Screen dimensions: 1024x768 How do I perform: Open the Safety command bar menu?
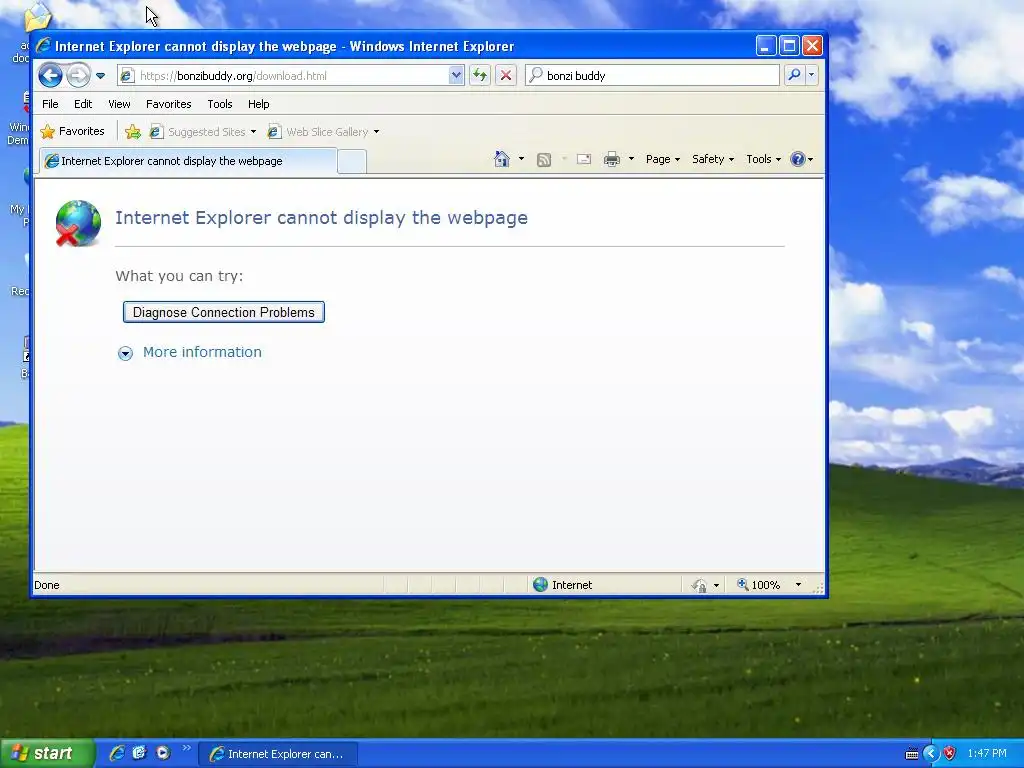pyautogui.click(x=712, y=159)
